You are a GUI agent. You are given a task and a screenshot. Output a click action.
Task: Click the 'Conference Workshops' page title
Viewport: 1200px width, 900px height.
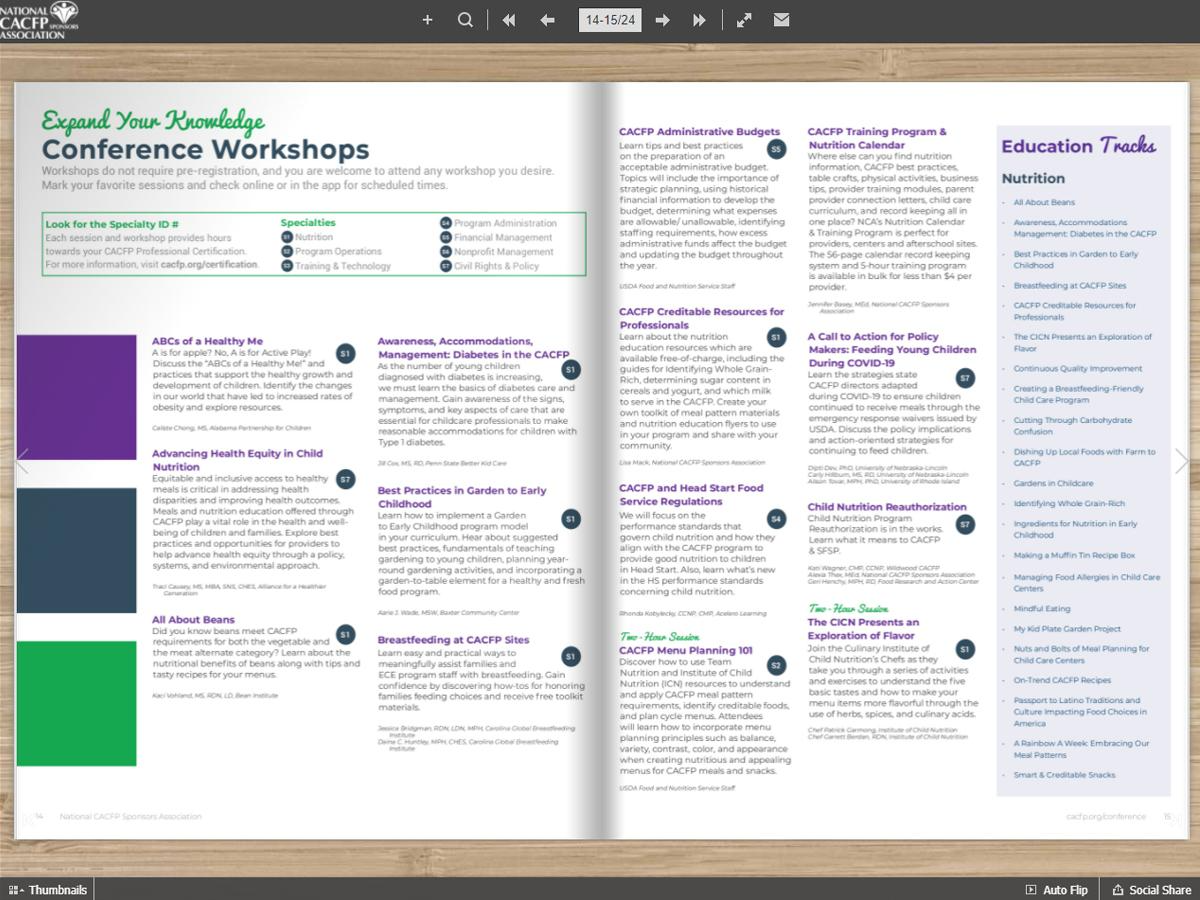click(x=205, y=150)
